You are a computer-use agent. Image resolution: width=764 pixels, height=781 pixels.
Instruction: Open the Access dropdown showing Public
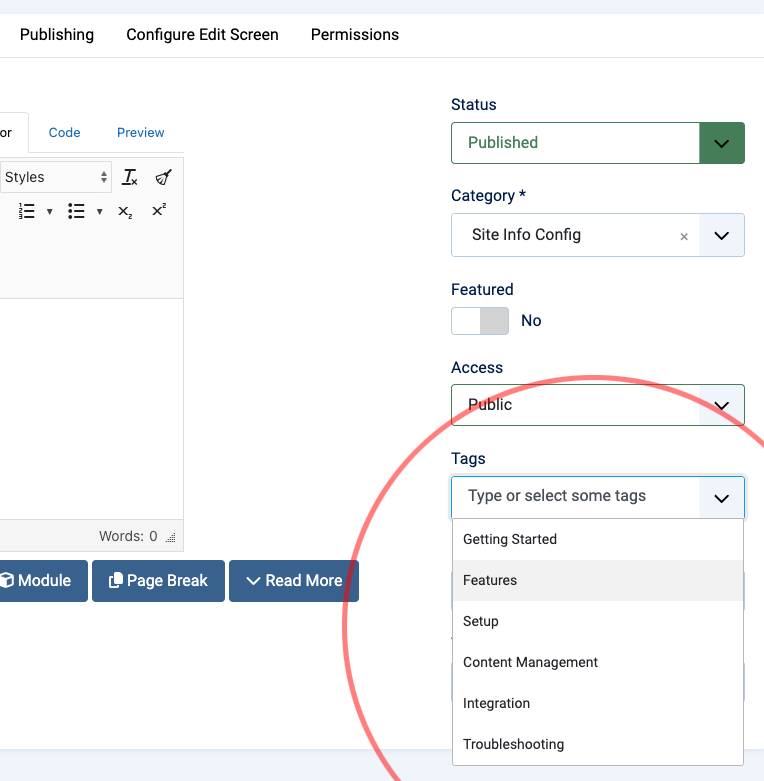click(597, 404)
